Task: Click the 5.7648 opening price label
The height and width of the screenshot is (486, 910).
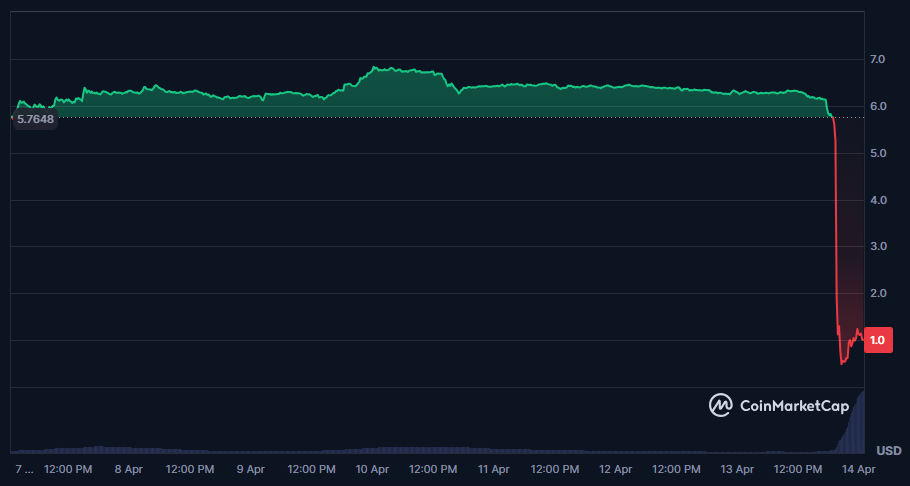Action: 35,119
